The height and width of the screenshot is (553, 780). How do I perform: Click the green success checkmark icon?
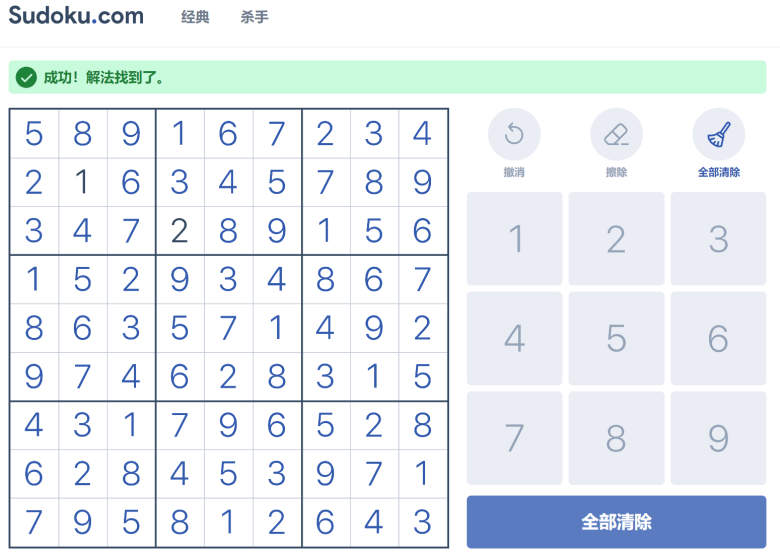(26, 77)
